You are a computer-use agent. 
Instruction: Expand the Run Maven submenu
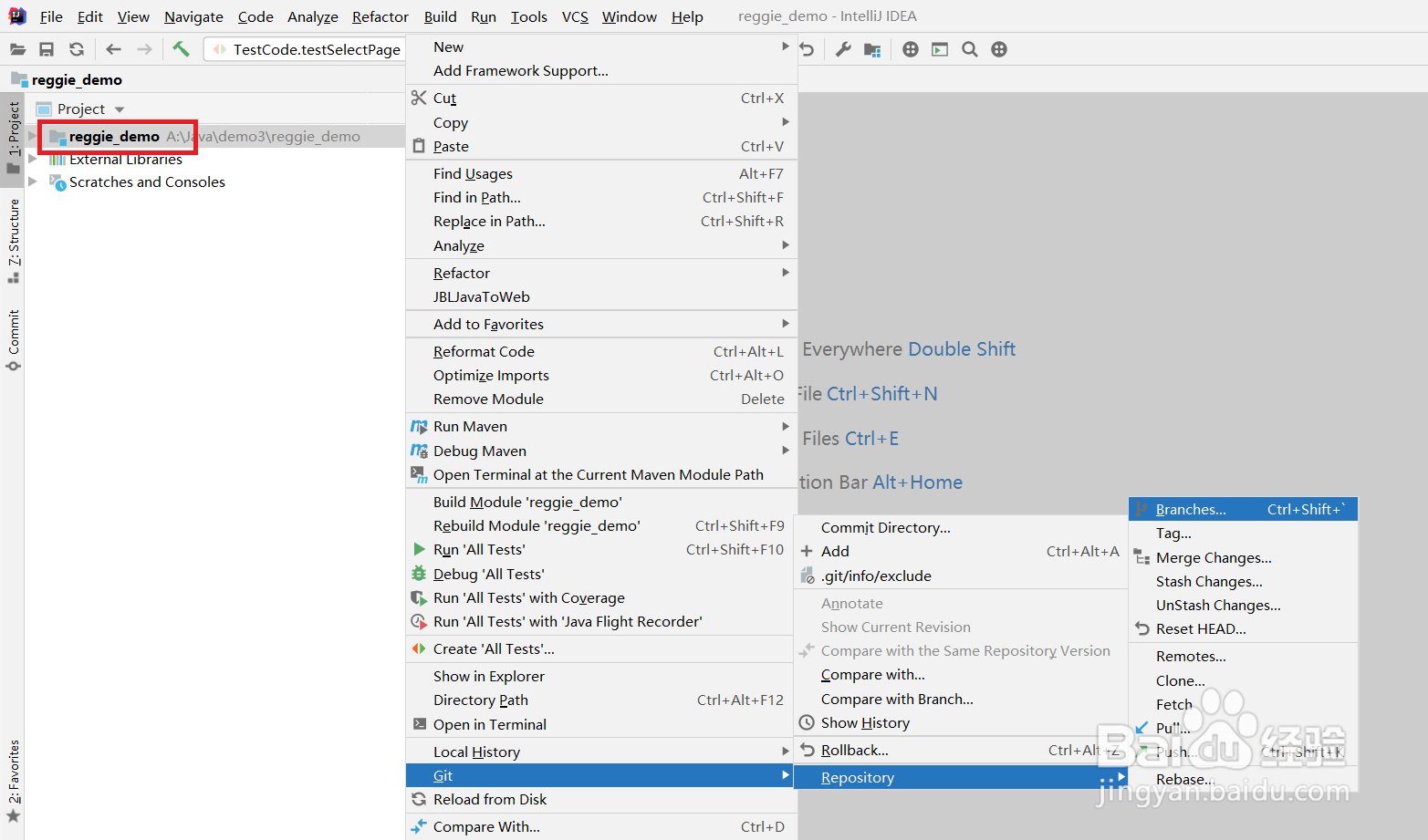[601, 426]
